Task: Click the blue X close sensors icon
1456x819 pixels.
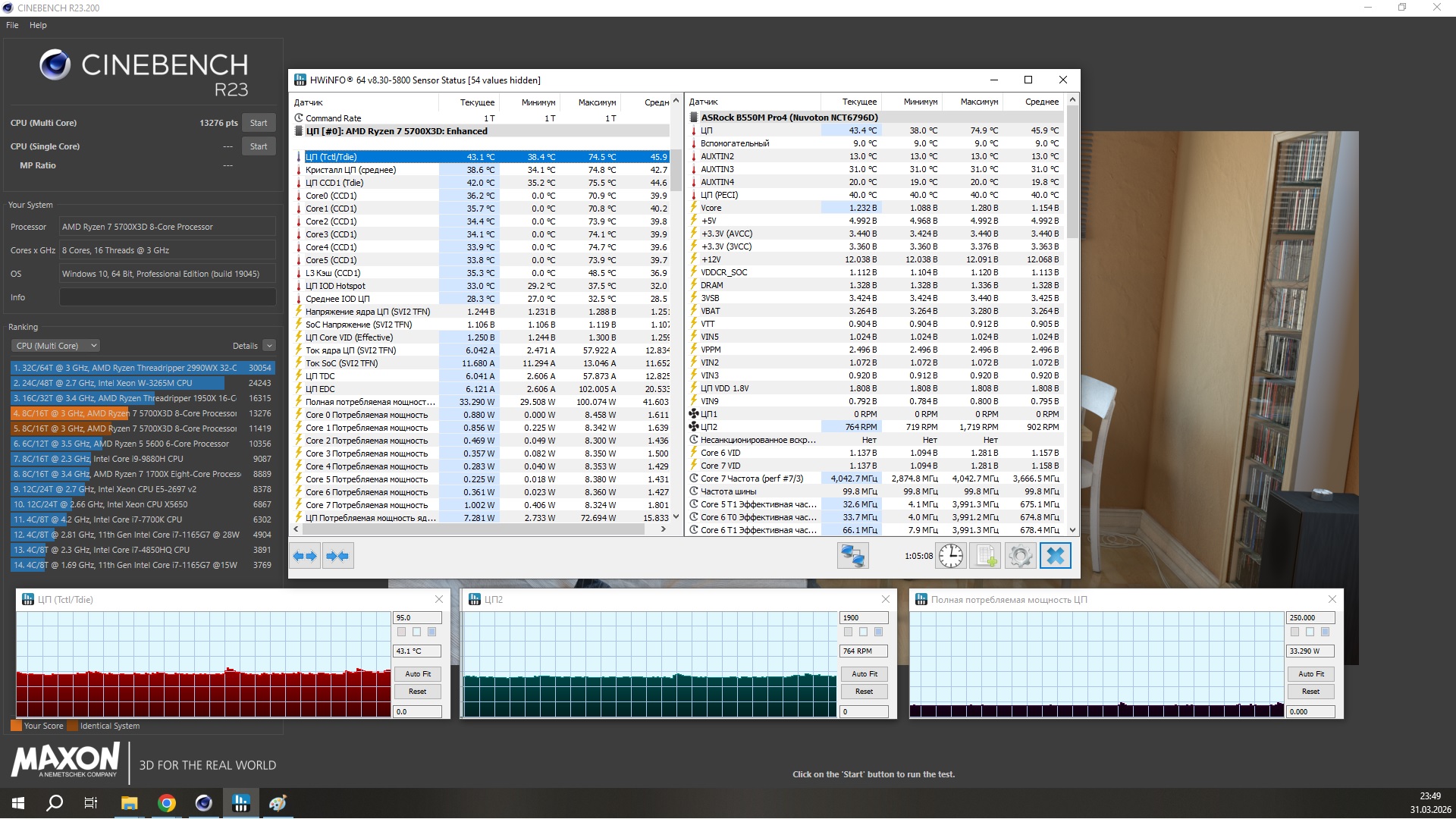Action: [x=1055, y=556]
